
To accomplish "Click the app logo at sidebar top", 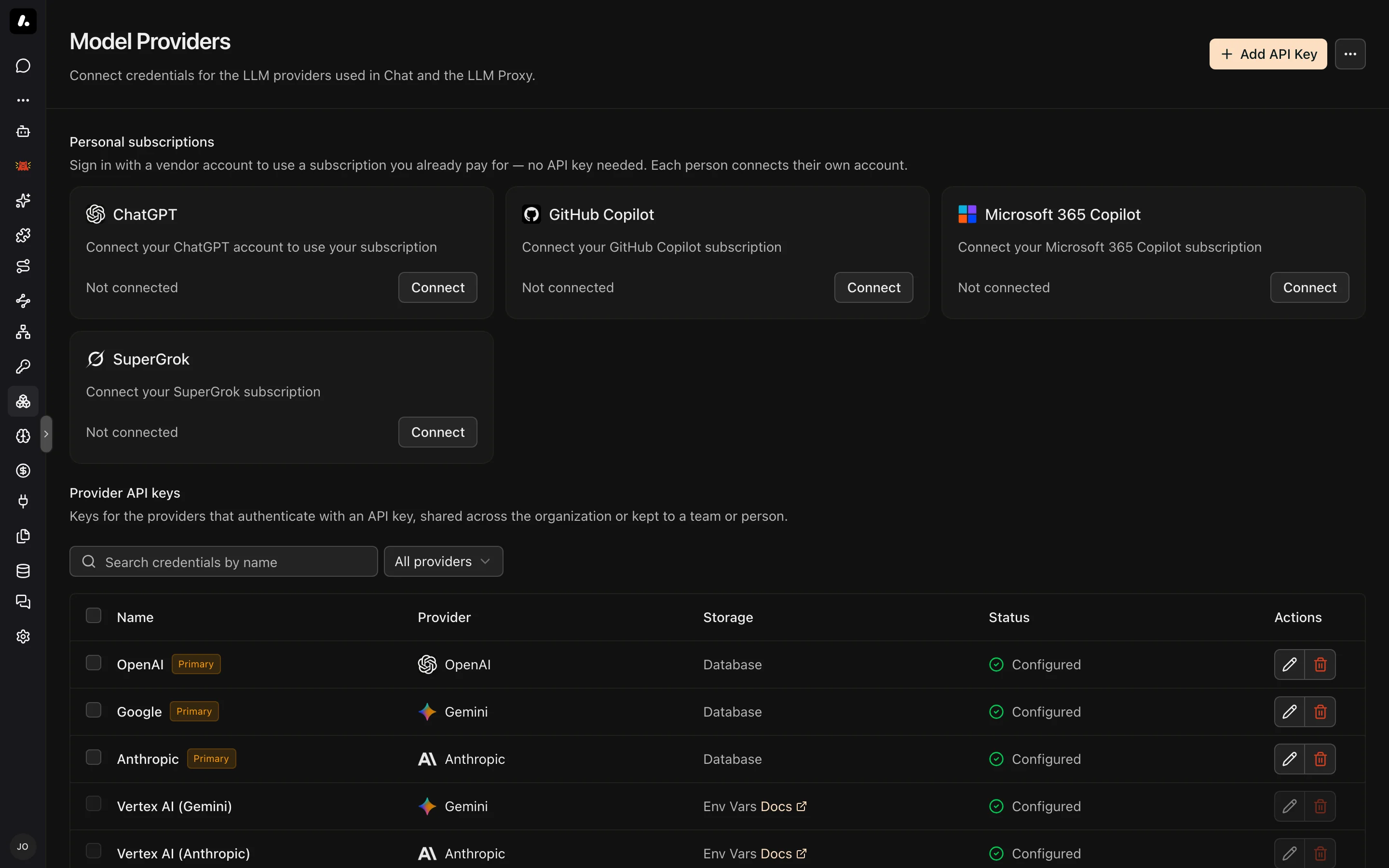I will (23, 21).
